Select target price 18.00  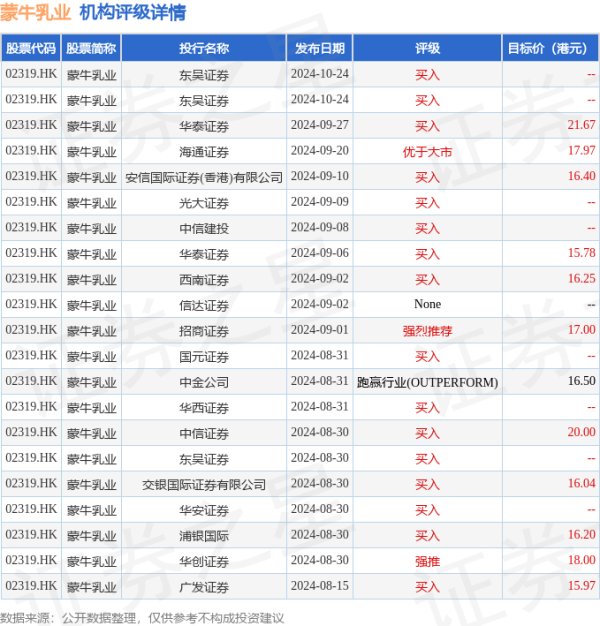tap(581, 560)
